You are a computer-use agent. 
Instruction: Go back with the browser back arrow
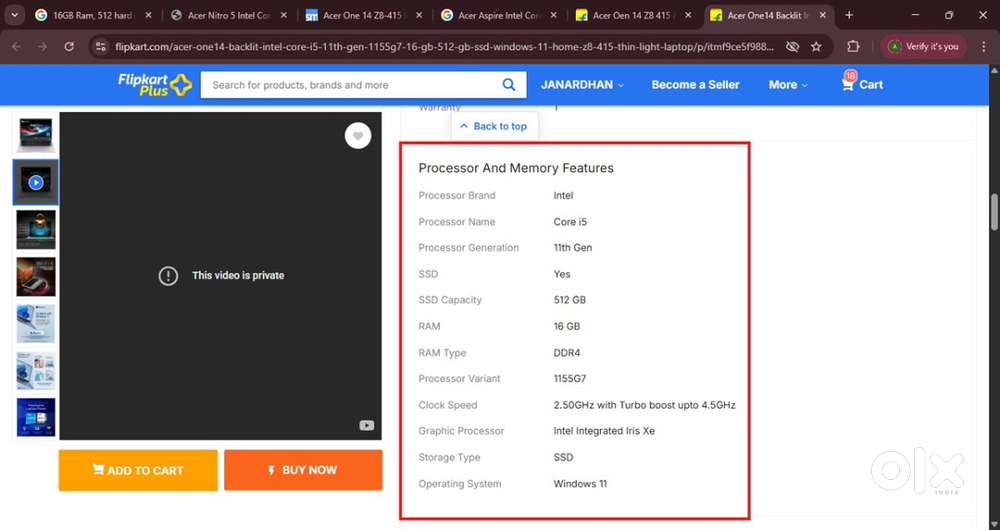pos(16,47)
